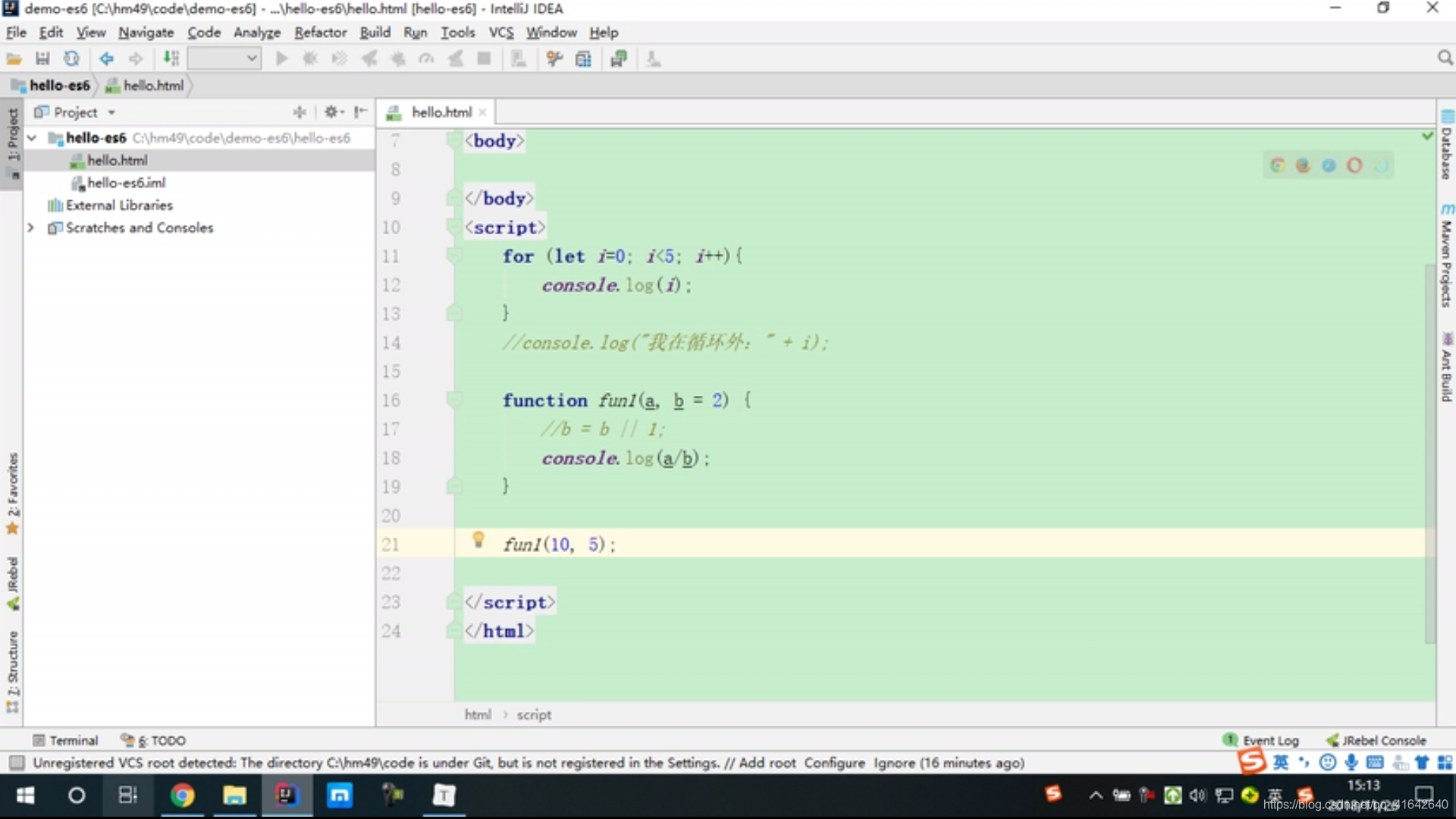Hide the Project panel with collapse icon

[x=360, y=112]
